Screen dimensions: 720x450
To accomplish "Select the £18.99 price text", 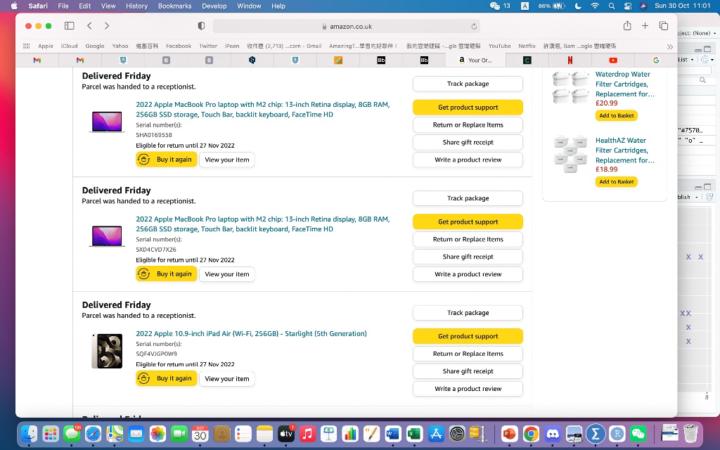I will 606,169.
